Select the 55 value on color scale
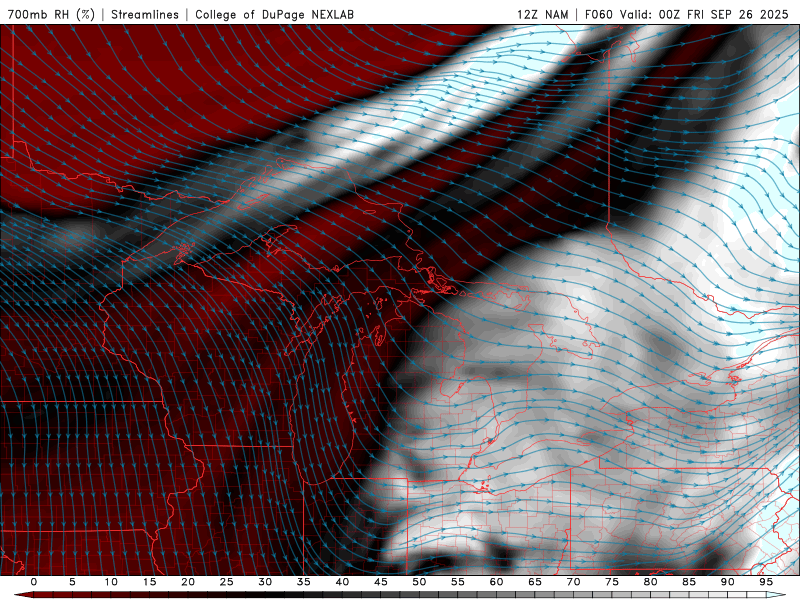 pyautogui.click(x=458, y=582)
